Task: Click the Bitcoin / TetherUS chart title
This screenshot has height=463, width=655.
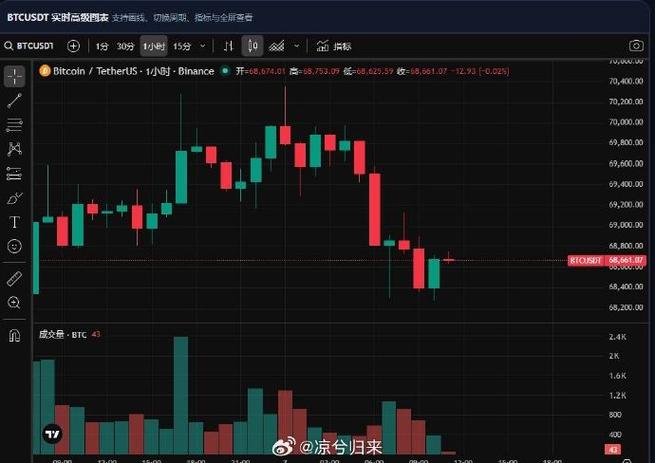Action: click(133, 71)
